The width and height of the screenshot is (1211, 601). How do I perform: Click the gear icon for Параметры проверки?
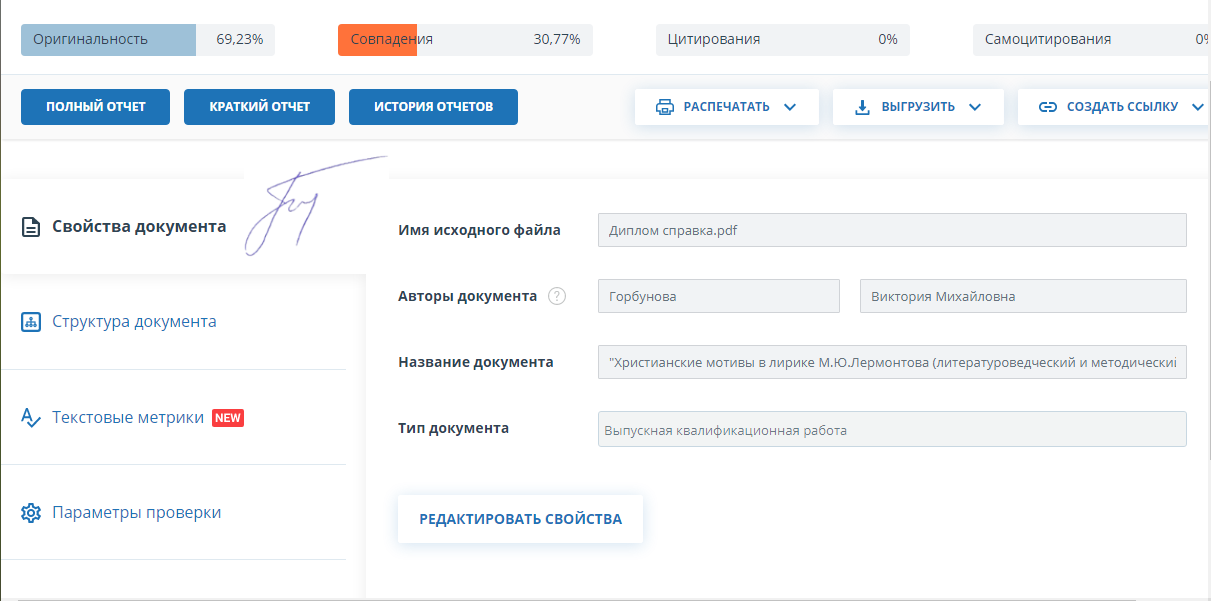pyautogui.click(x=31, y=513)
